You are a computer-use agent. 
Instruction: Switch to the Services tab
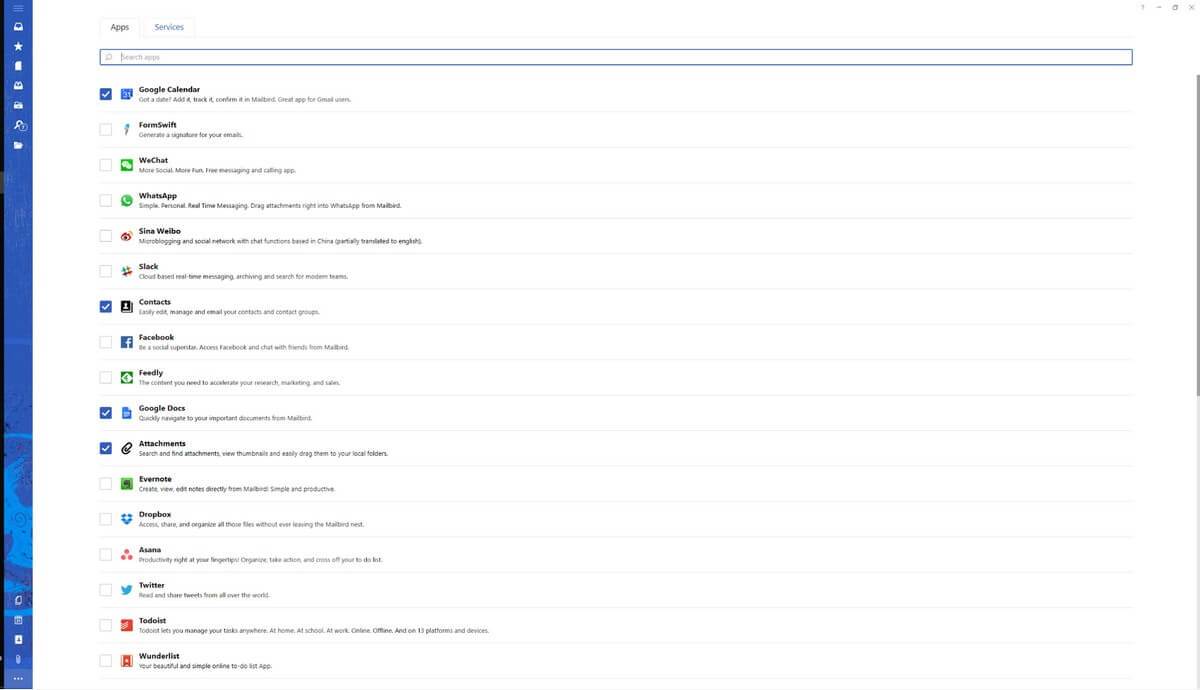pyautogui.click(x=169, y=27)
